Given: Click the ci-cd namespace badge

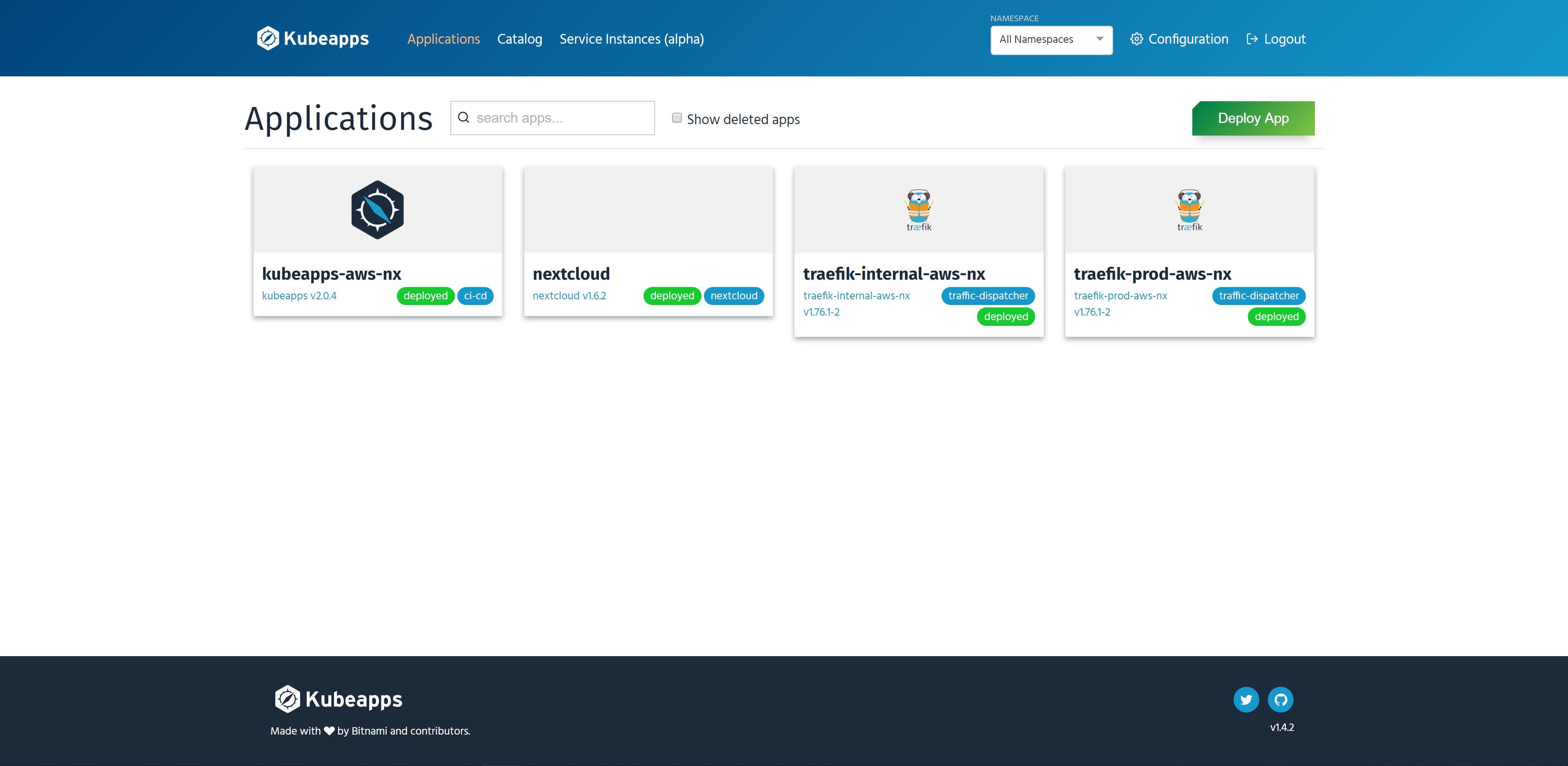Looking at the screenshot, I should (x=475, y=295).
